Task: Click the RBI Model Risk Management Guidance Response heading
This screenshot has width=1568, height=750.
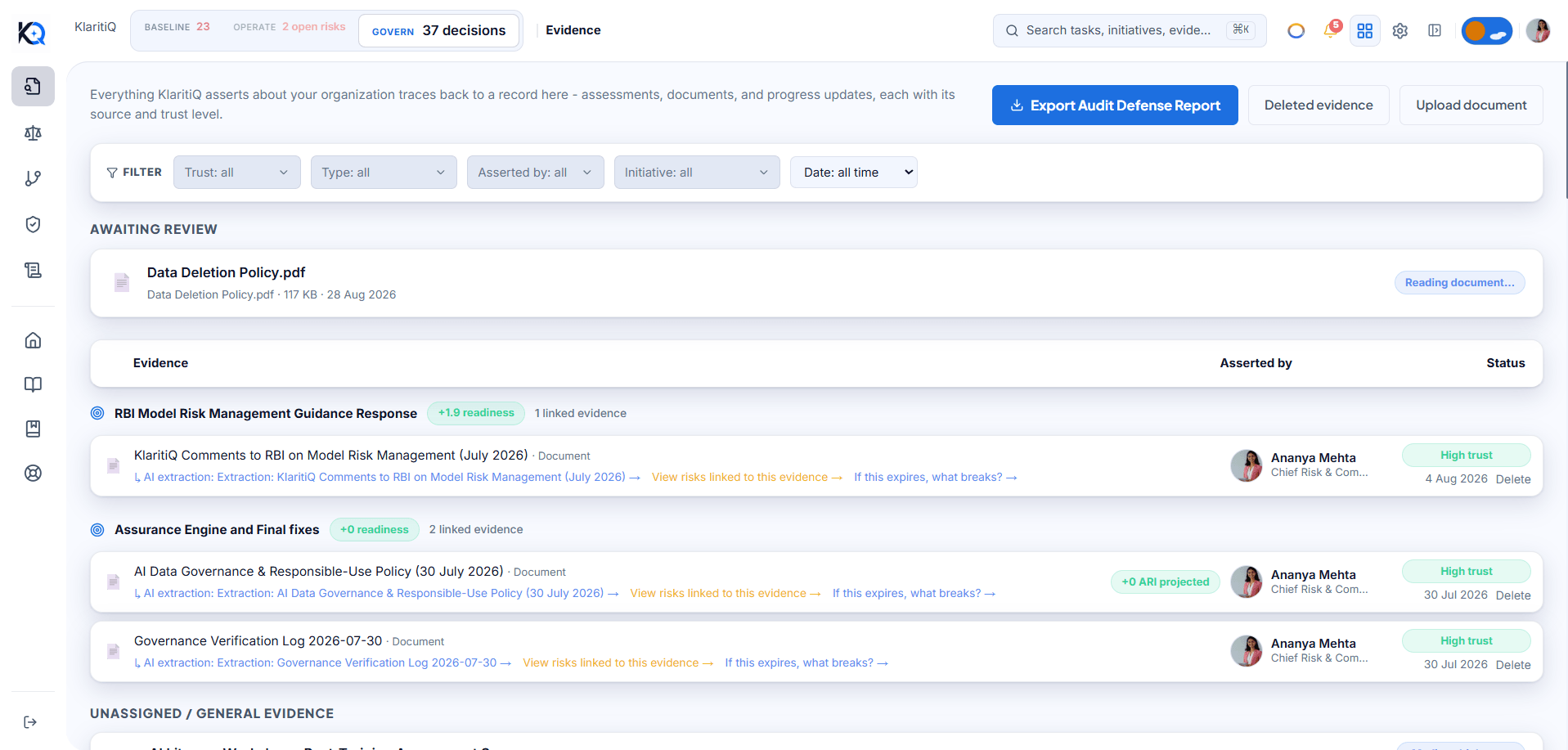Action: click(266, 414)
